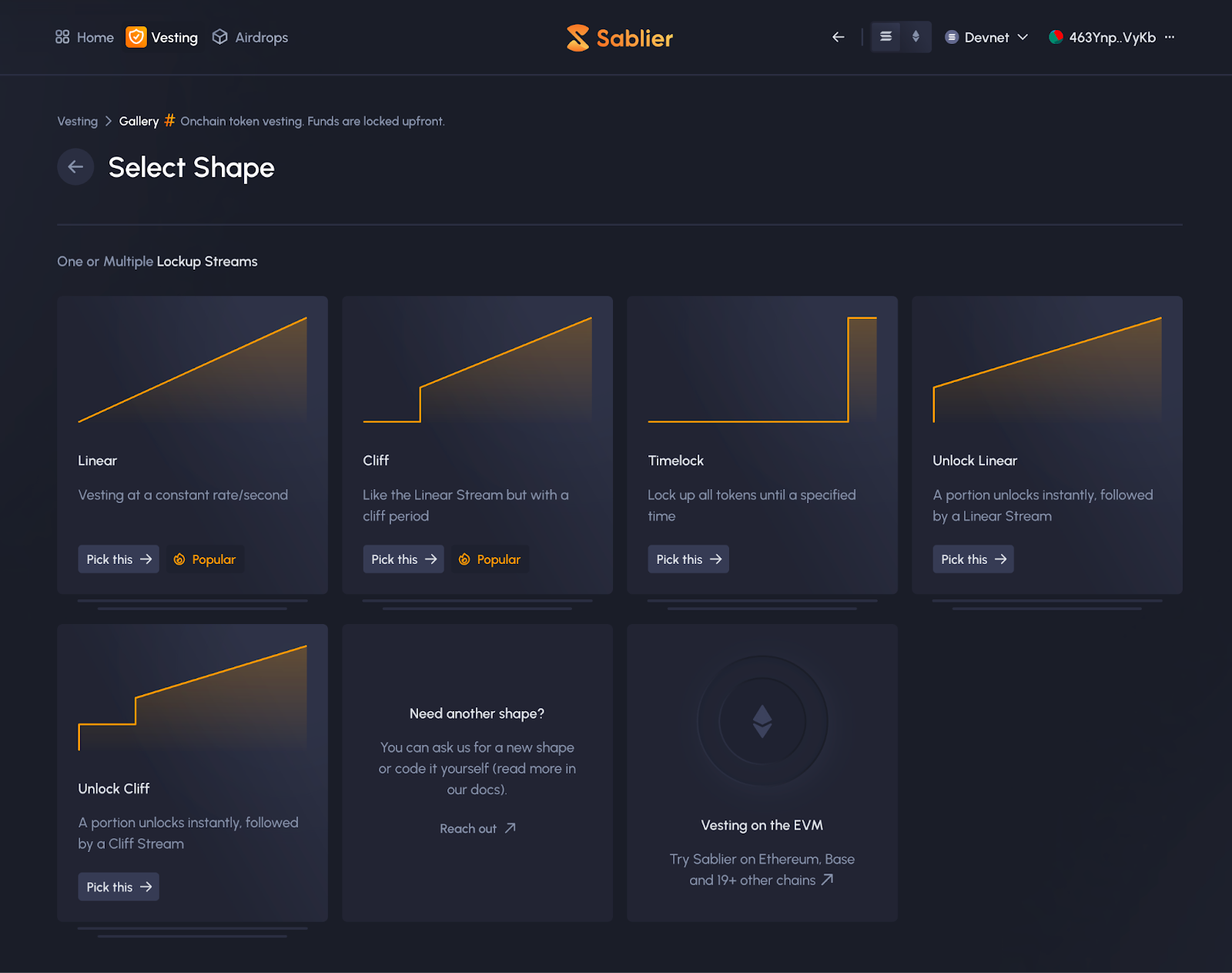Click the Airdrops cube icon

point(220,37)
